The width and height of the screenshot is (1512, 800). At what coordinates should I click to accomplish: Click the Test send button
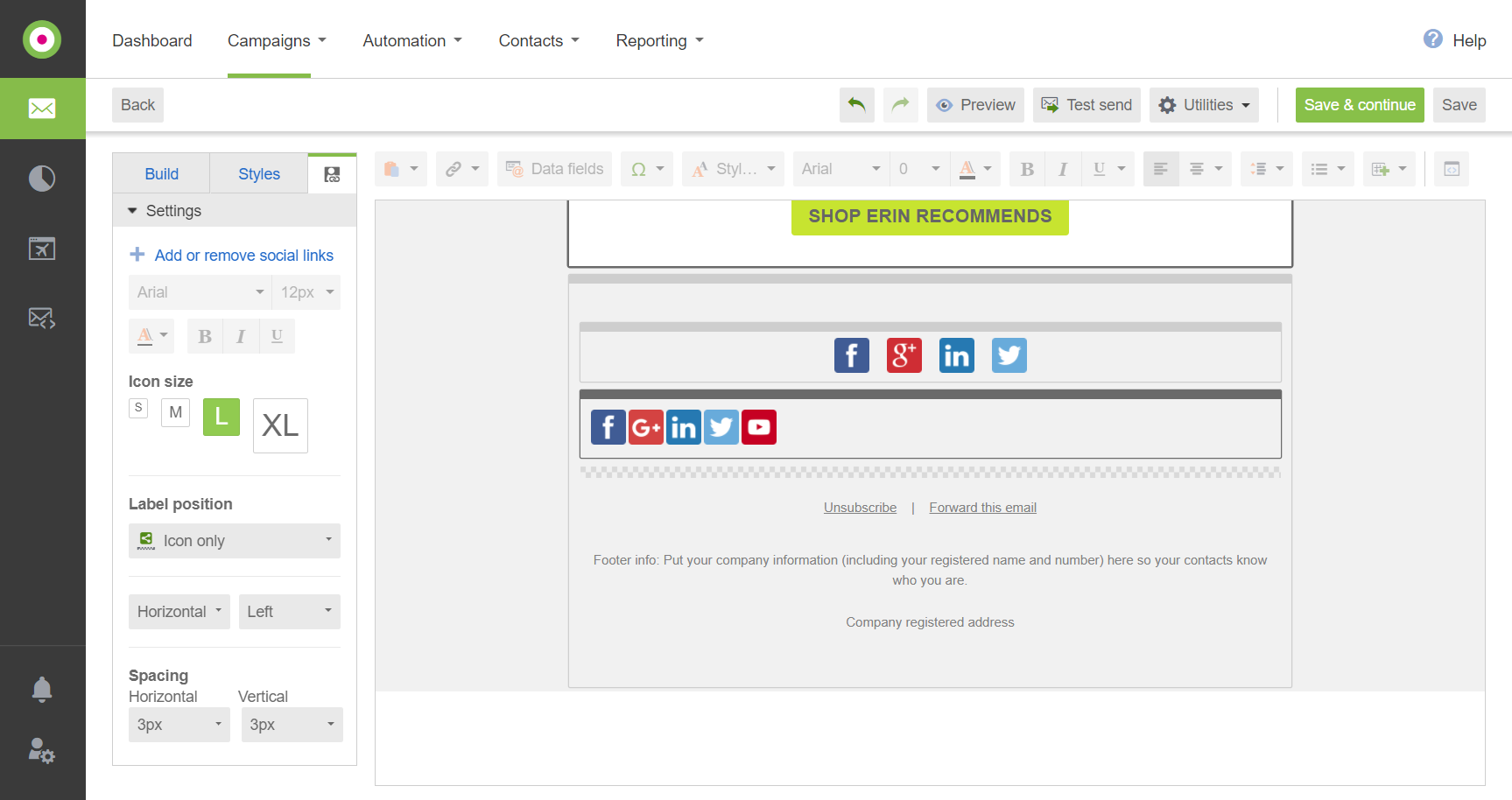tap(1087, 105)
